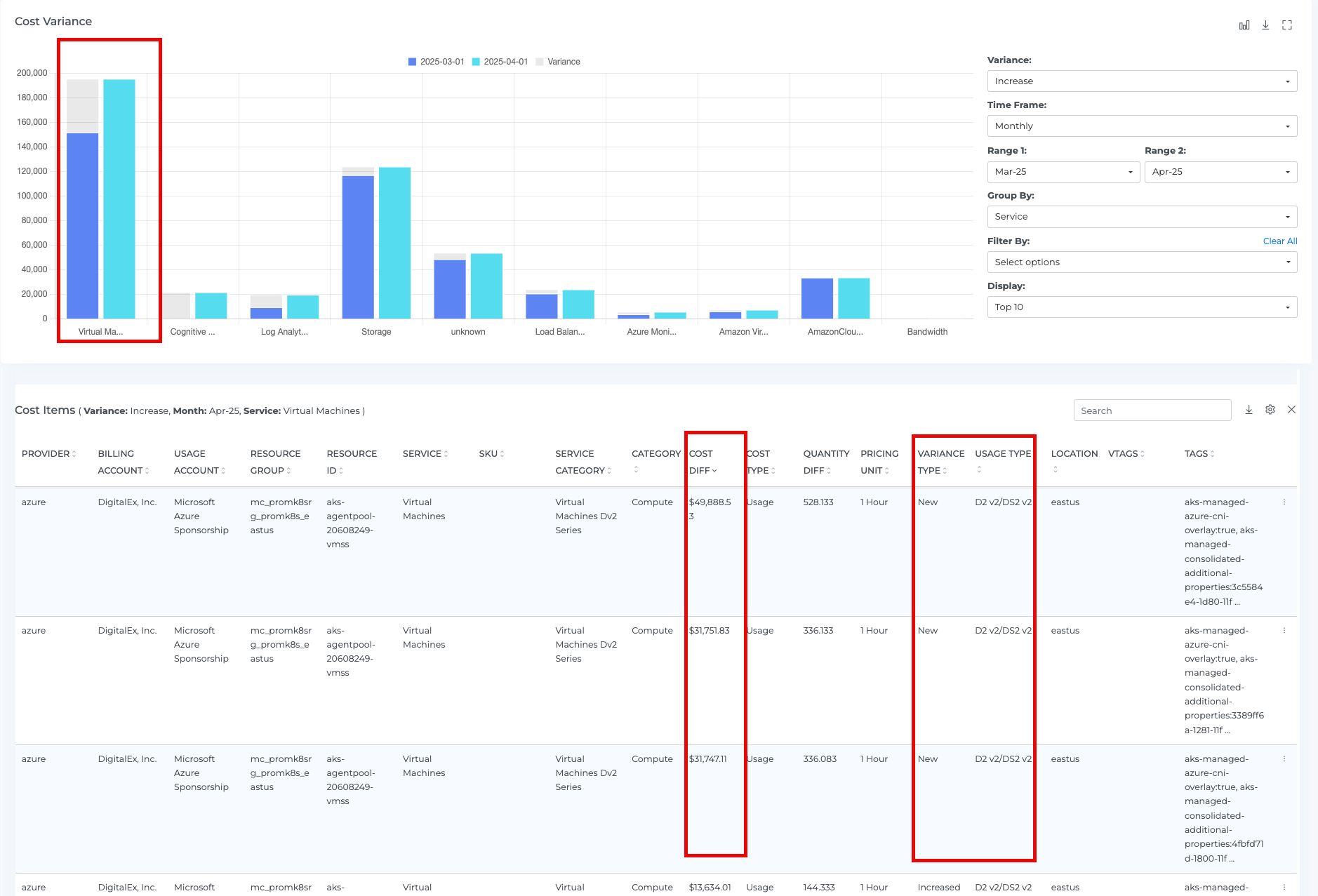
Task: Click the chart type icon in Cost Variance header
Action: point(1244,25)
